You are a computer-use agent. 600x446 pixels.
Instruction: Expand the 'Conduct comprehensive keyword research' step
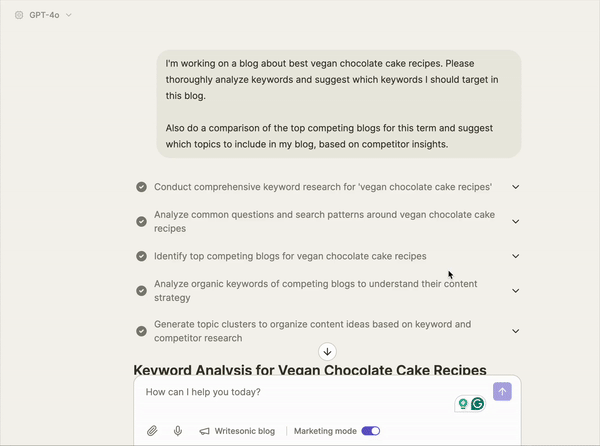[516, 187]
